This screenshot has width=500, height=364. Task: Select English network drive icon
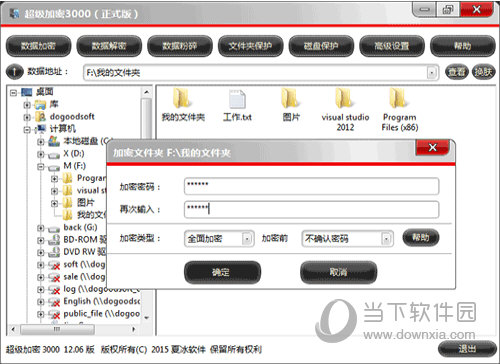pos(54,302)
